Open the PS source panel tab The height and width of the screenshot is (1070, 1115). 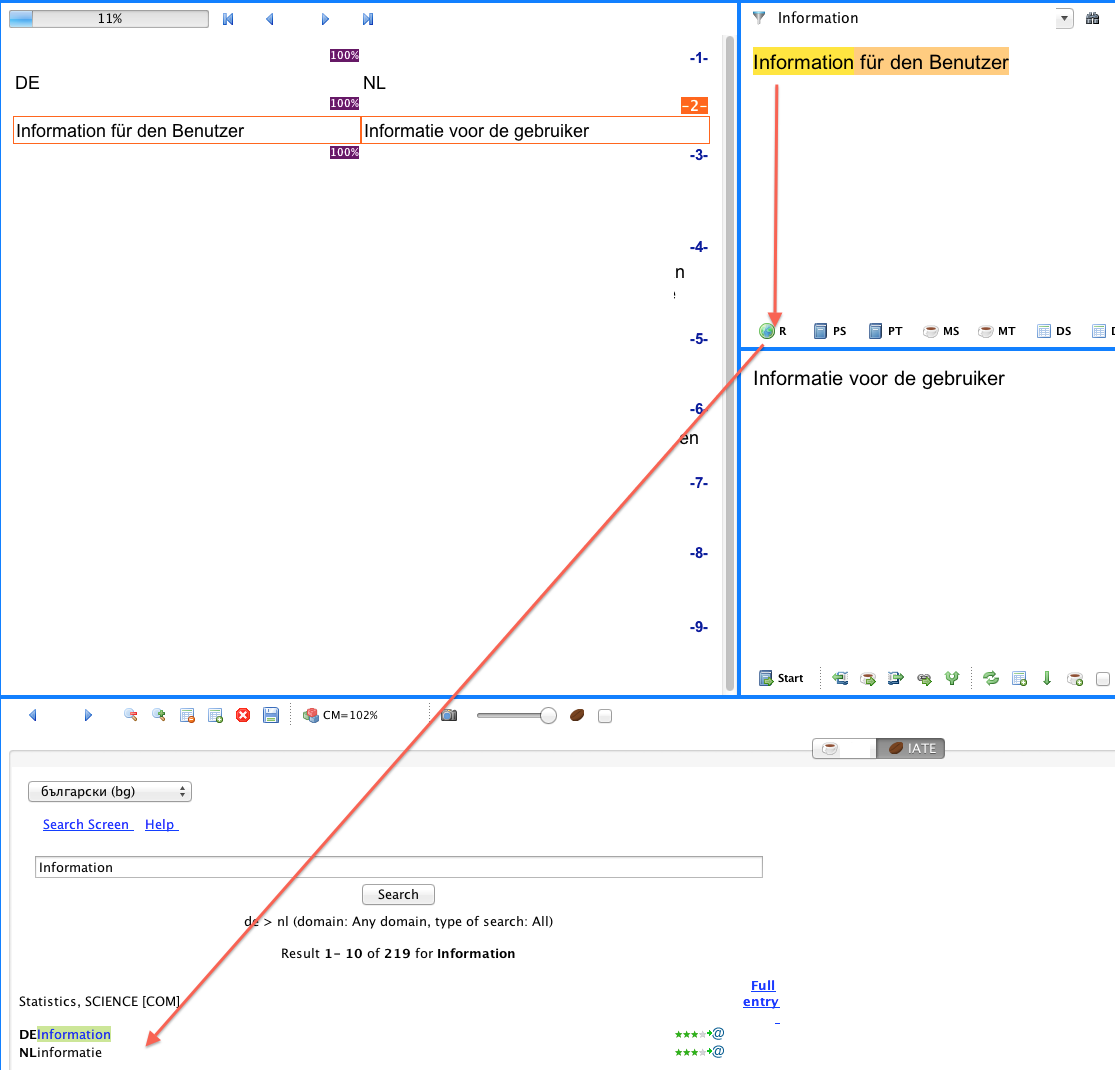point(830,331)
